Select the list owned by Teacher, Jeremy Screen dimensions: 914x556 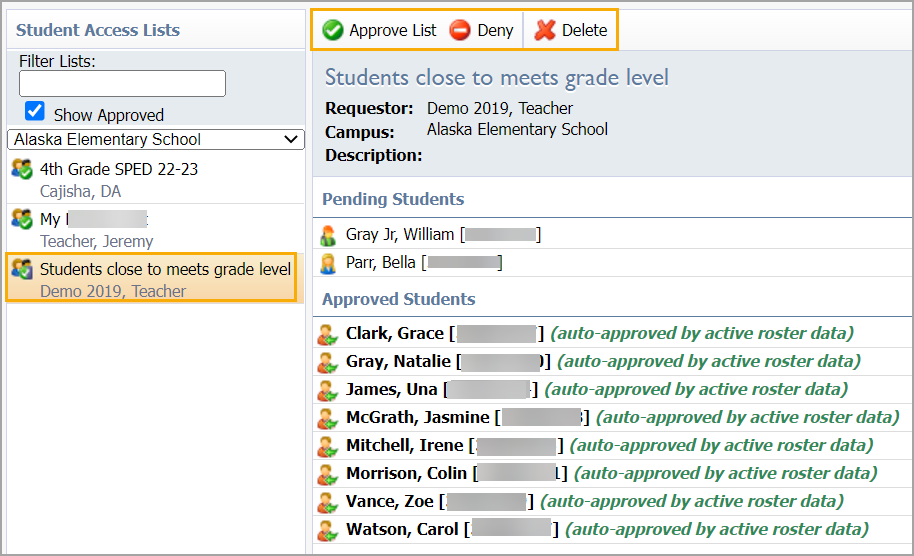(96, 241)
